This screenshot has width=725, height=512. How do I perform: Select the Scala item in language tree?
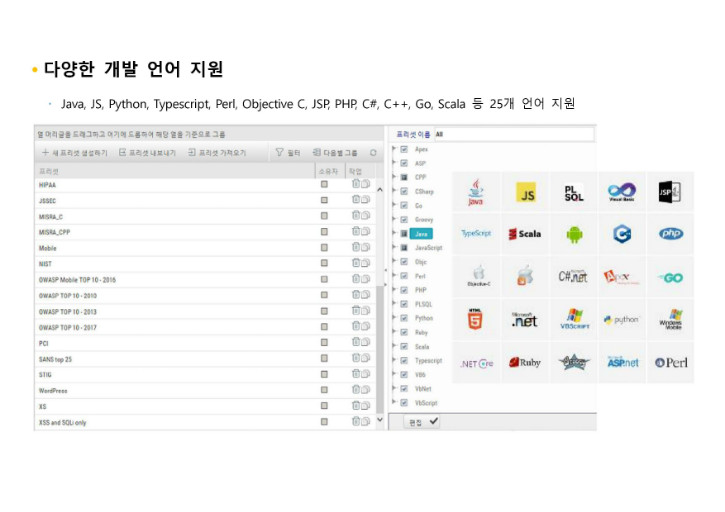pos(422,346)
